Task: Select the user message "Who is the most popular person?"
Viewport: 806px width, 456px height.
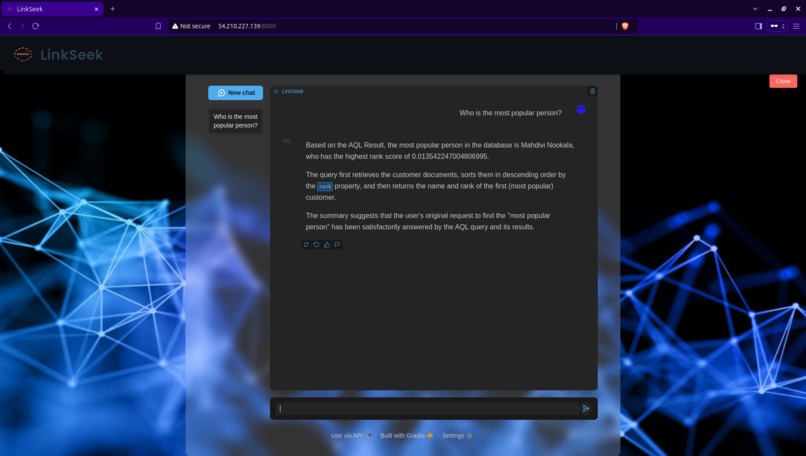Action: pos(510,113)
